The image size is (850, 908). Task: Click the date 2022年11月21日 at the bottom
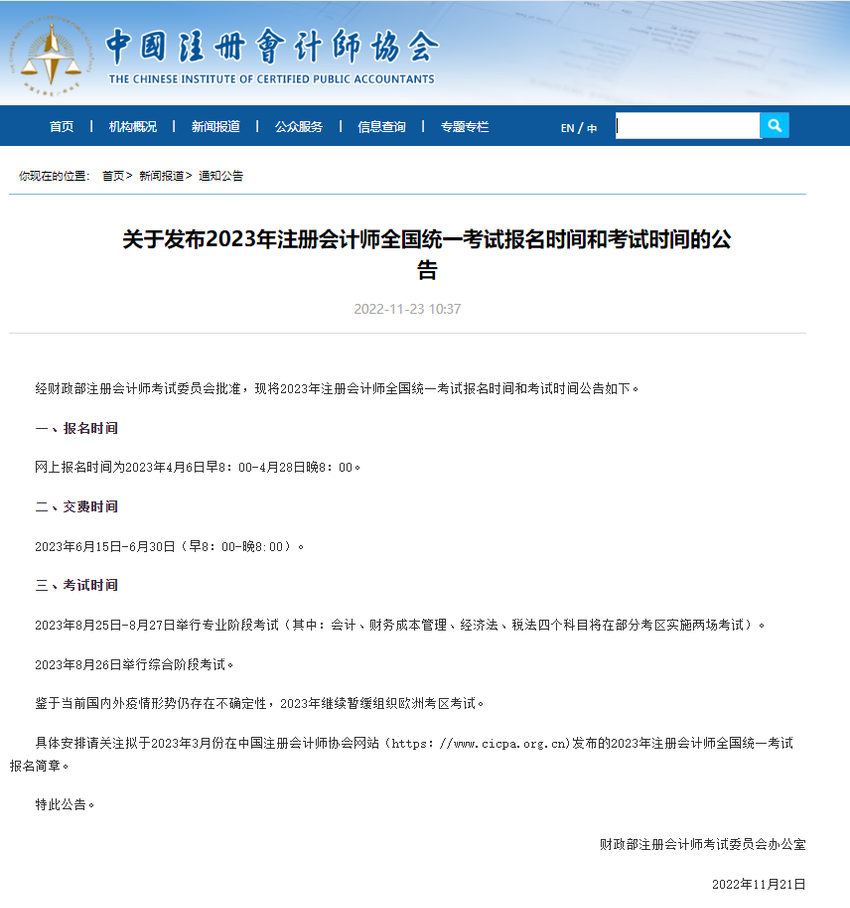(x=759, y=884)
